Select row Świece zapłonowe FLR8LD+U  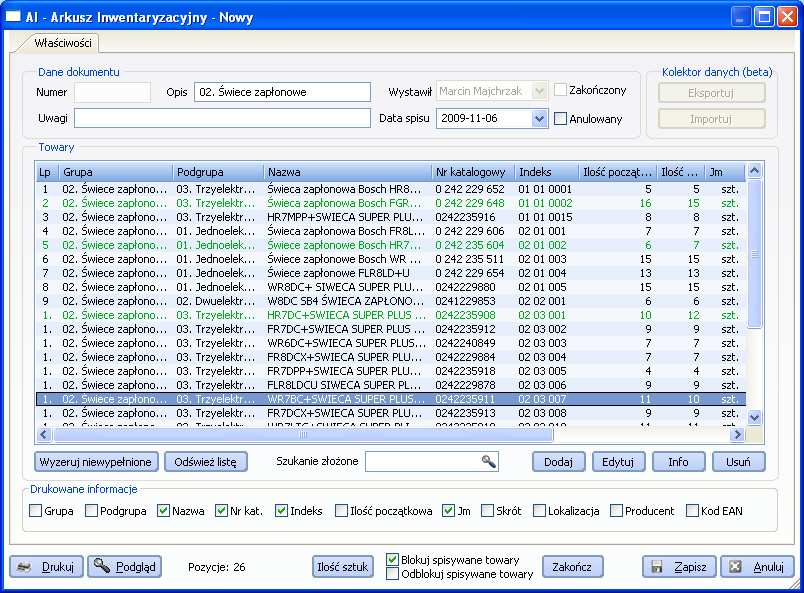pos(391,273)
